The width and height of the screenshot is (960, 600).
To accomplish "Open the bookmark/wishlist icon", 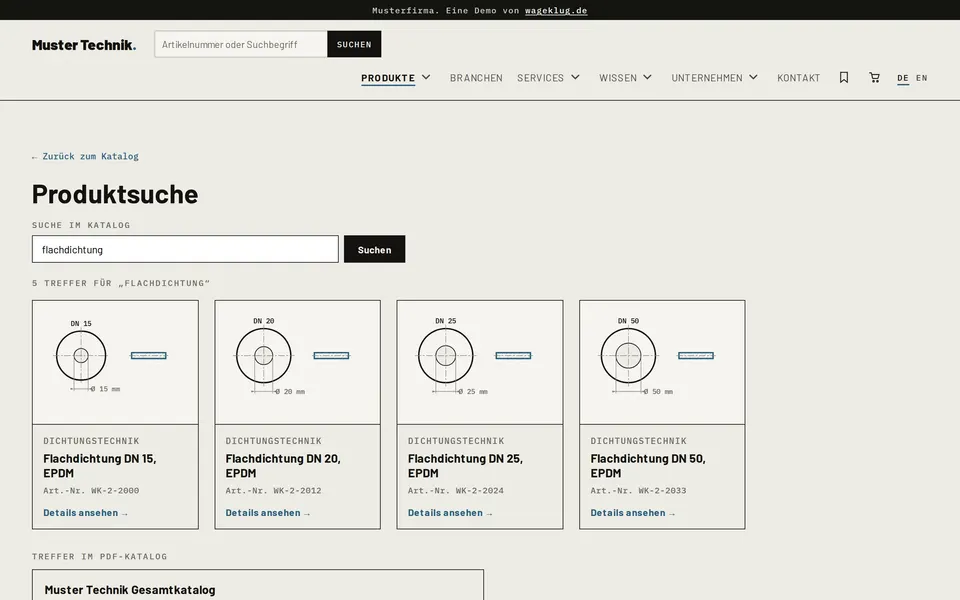I will [x=844, y=78].
